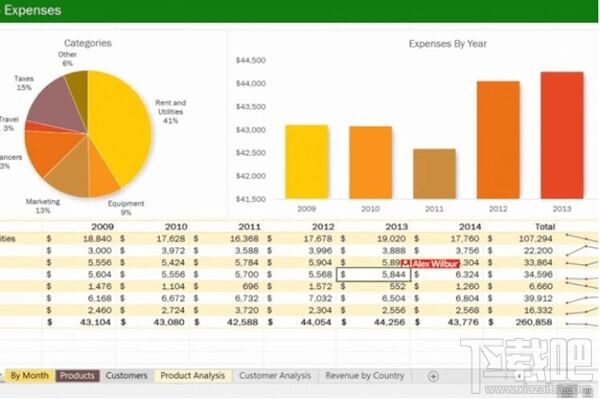
Task: Select the 2014 column header
Action: (x=470, y=227)
